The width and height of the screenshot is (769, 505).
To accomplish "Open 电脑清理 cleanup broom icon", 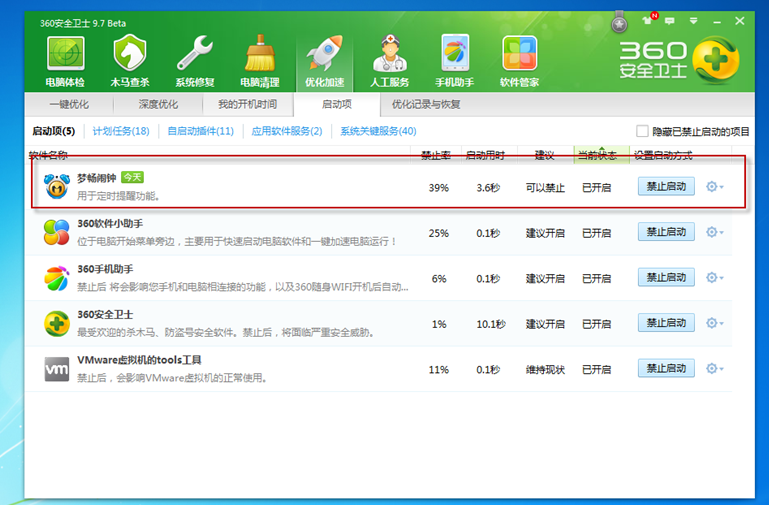I will (x=260, y=61).
